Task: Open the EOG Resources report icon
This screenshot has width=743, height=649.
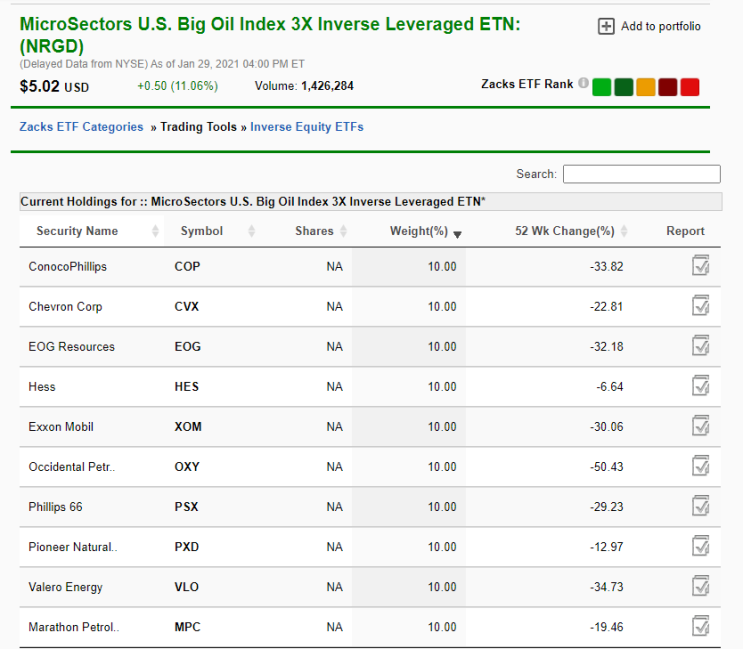Action: (700, 346)
